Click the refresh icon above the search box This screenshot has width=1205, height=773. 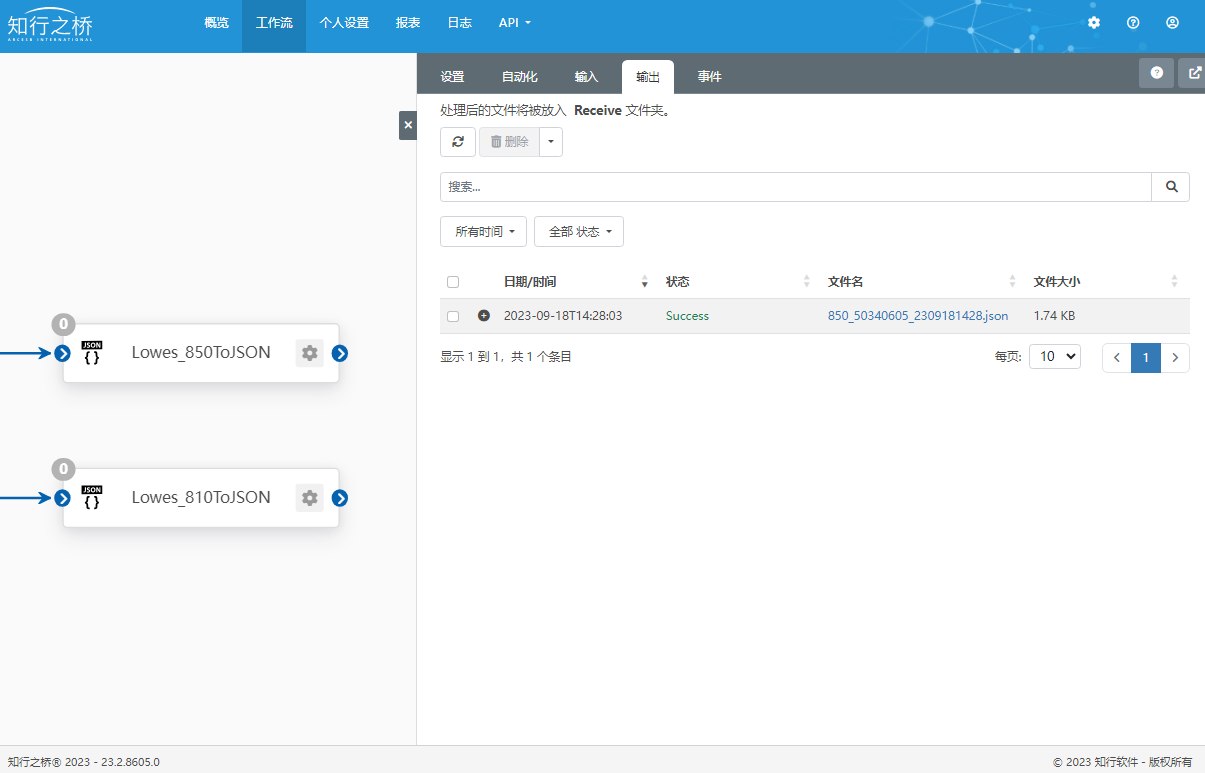click(458, 142)
